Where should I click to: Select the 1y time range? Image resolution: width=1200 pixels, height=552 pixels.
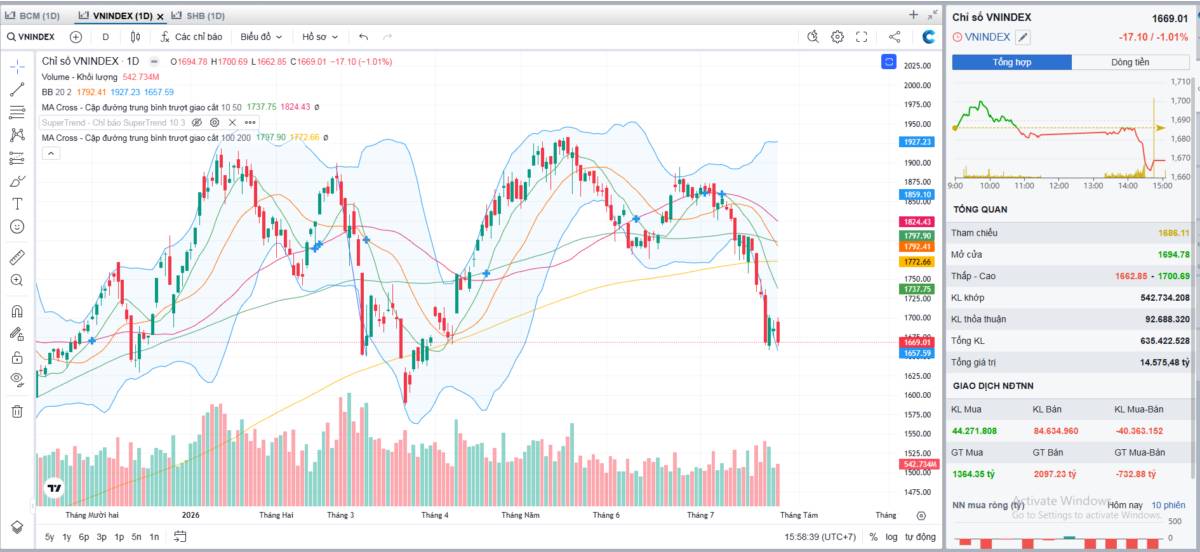point(66,537)
